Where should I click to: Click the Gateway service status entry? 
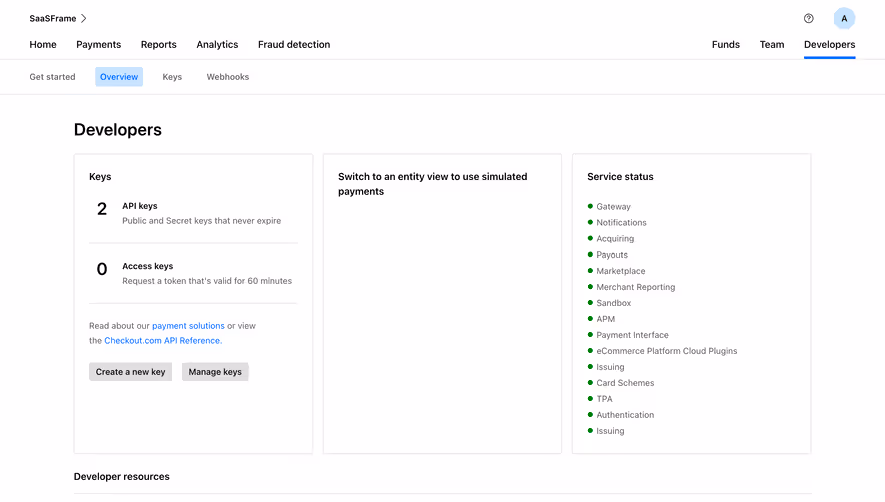[x=614, y=207]
